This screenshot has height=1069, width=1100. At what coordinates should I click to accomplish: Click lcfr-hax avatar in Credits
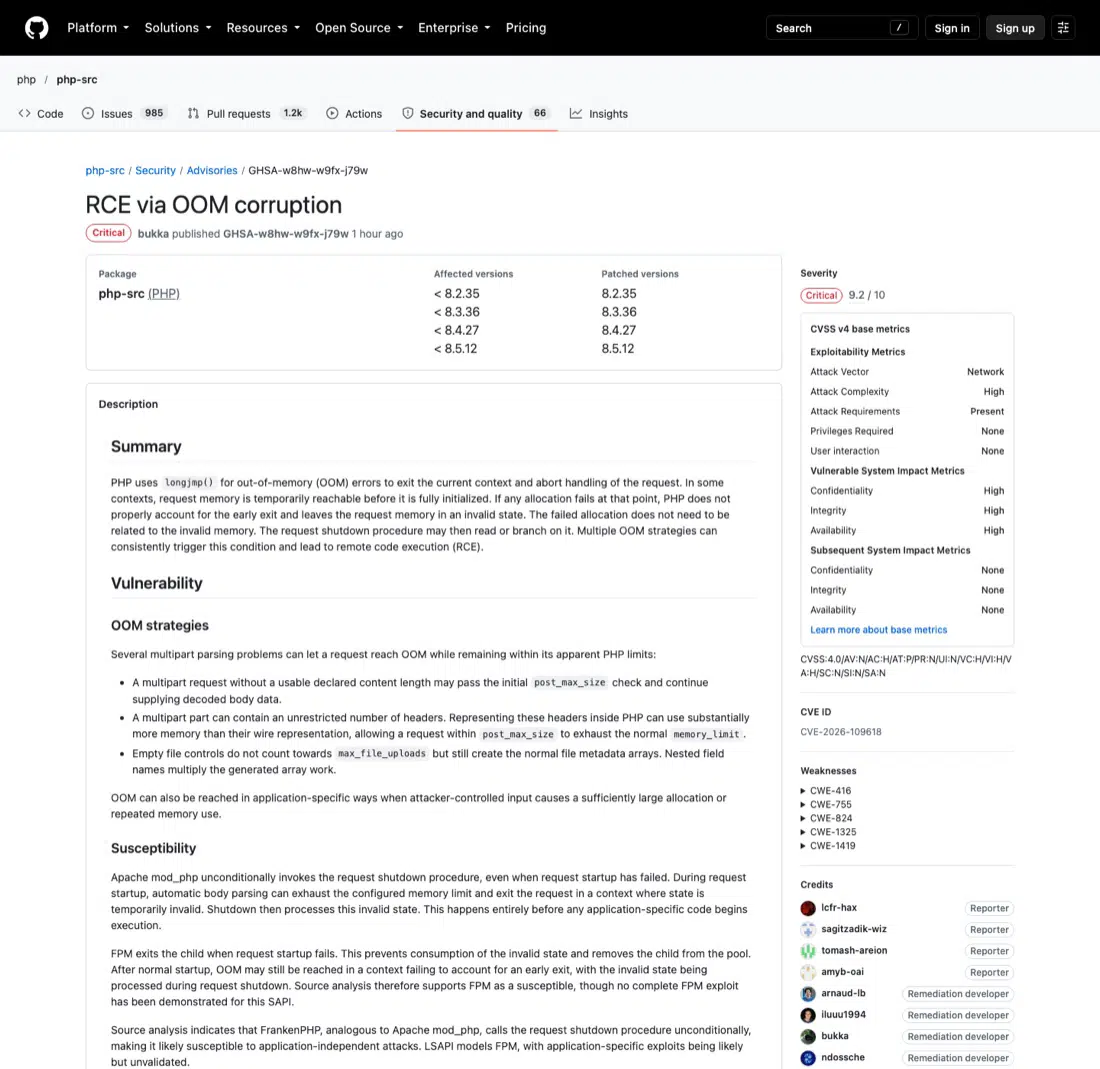point(808,908)
